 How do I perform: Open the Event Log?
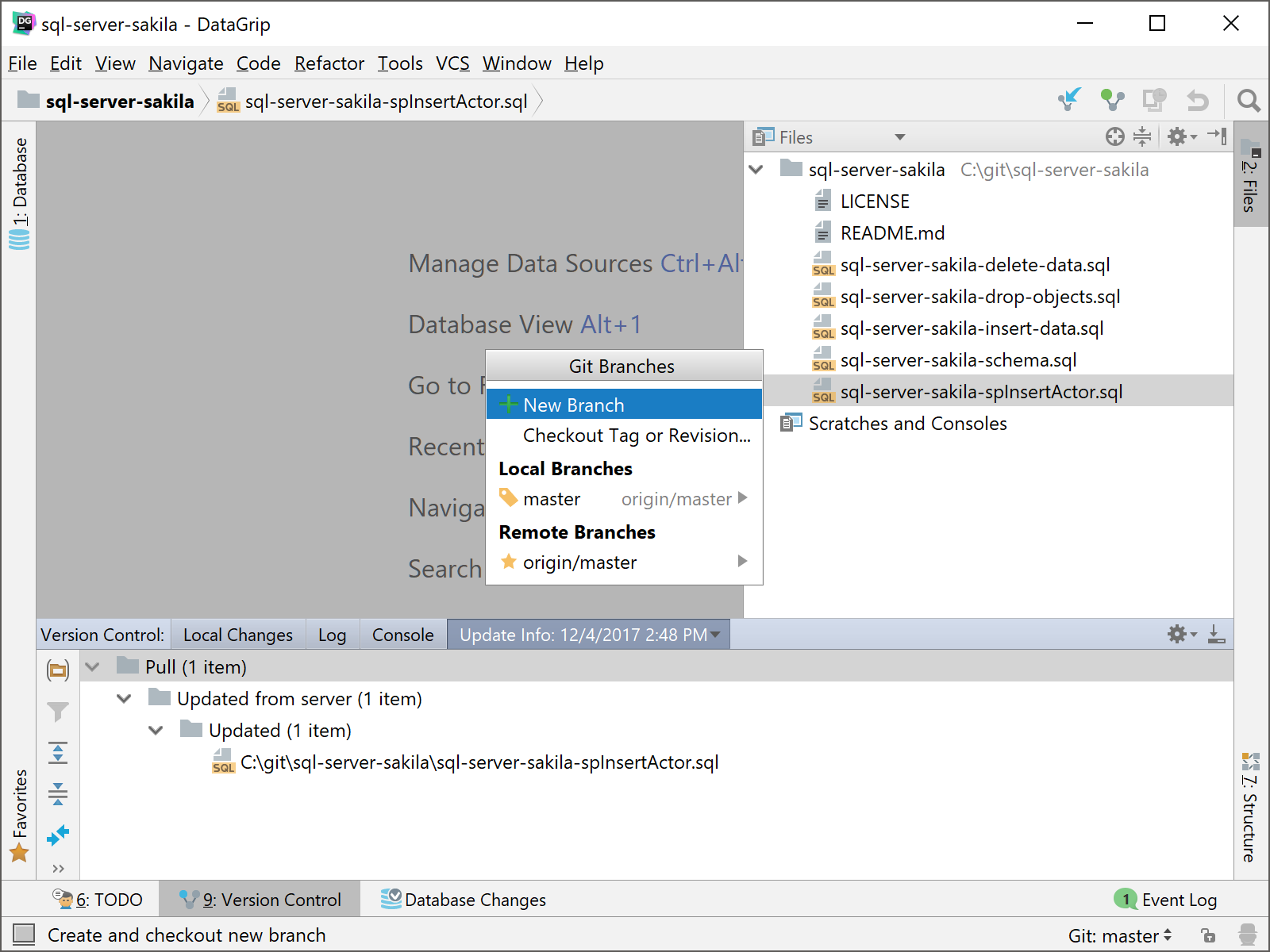pyautogui.click(x=1165, y=899)
